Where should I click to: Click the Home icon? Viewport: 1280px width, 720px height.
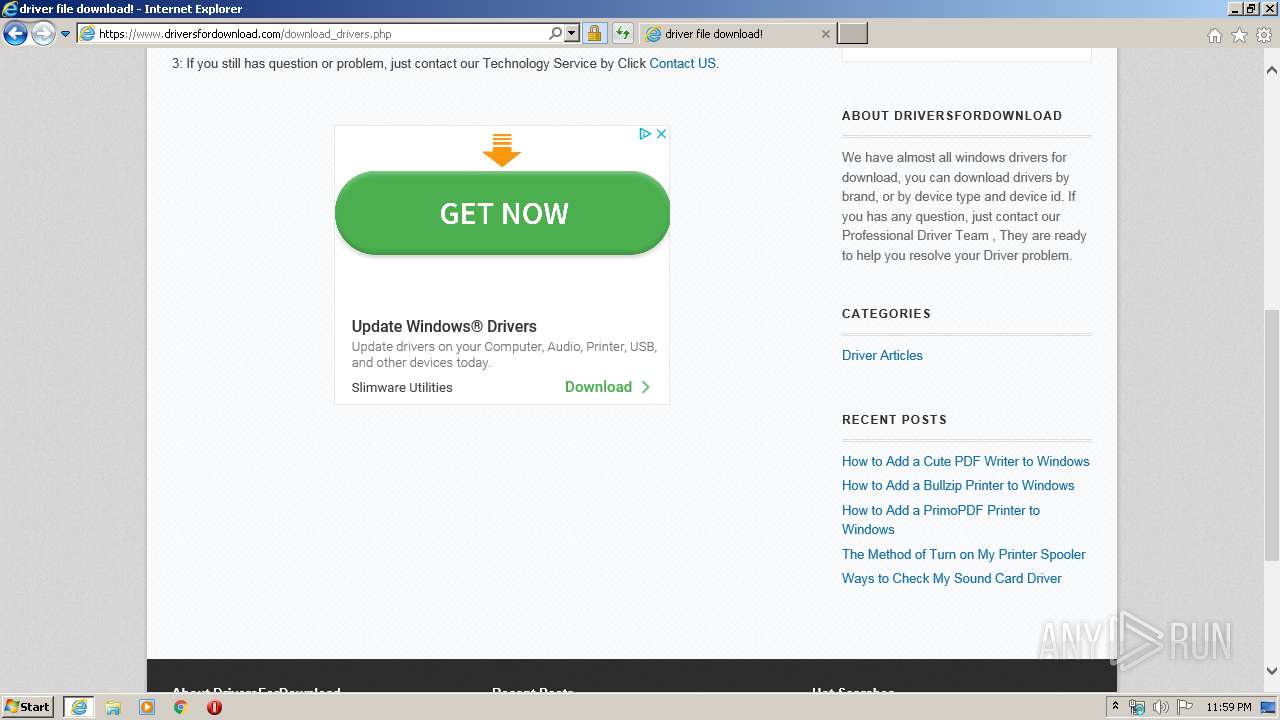point(1214,35)
